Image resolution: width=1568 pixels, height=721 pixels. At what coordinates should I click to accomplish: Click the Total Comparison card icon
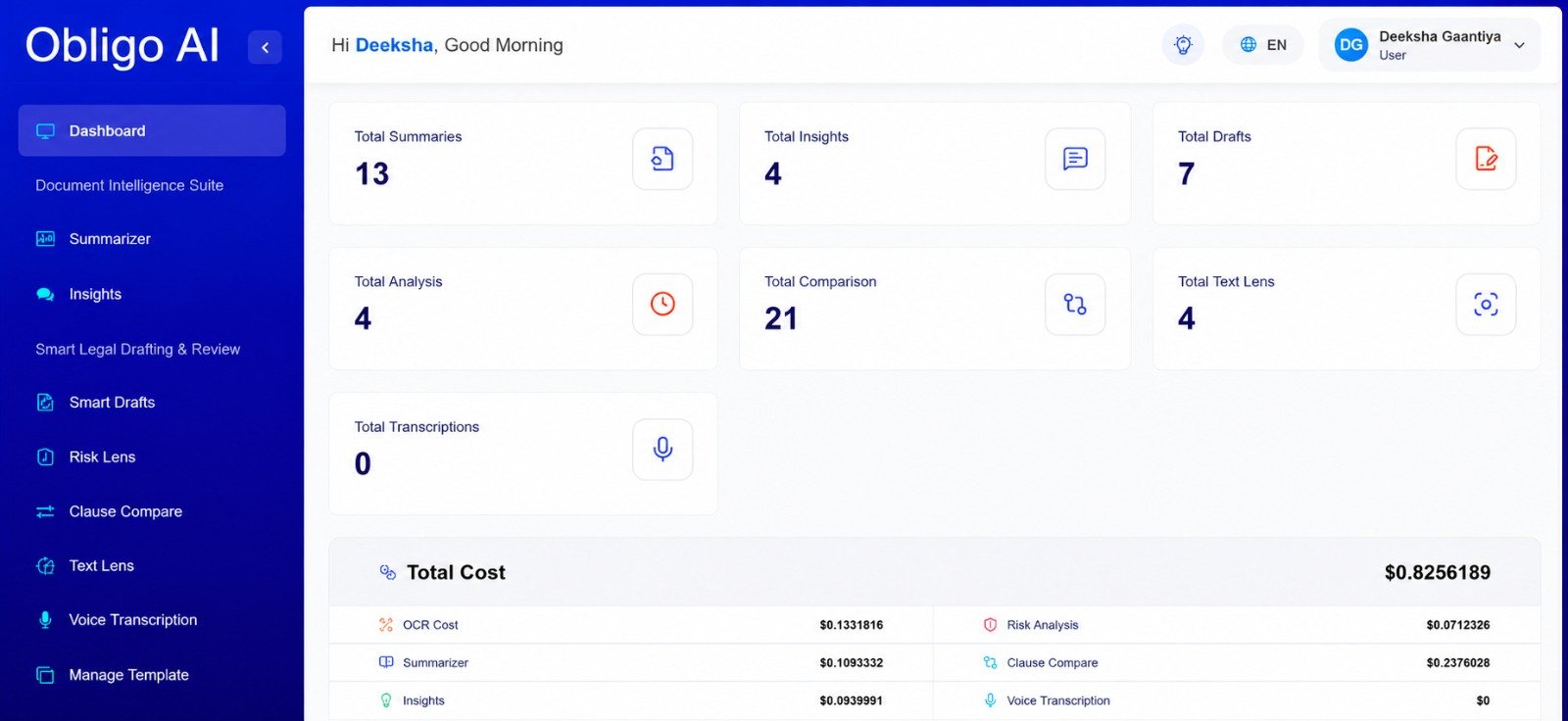click(x=1075, y=305)
